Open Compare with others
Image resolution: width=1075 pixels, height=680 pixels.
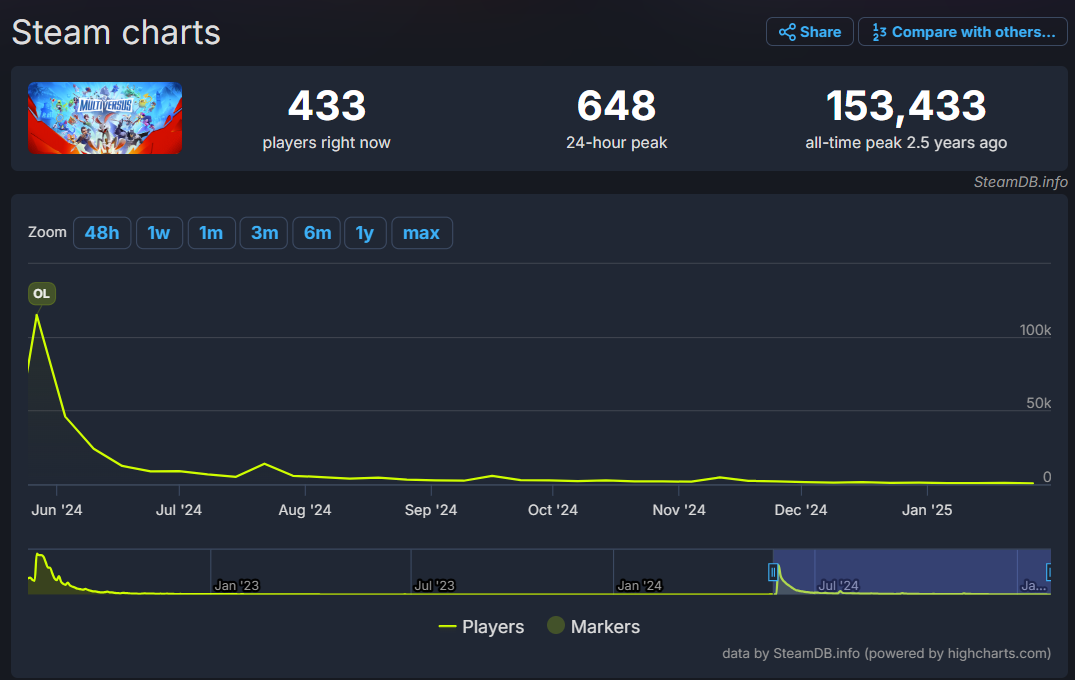(x=963, y=32)
